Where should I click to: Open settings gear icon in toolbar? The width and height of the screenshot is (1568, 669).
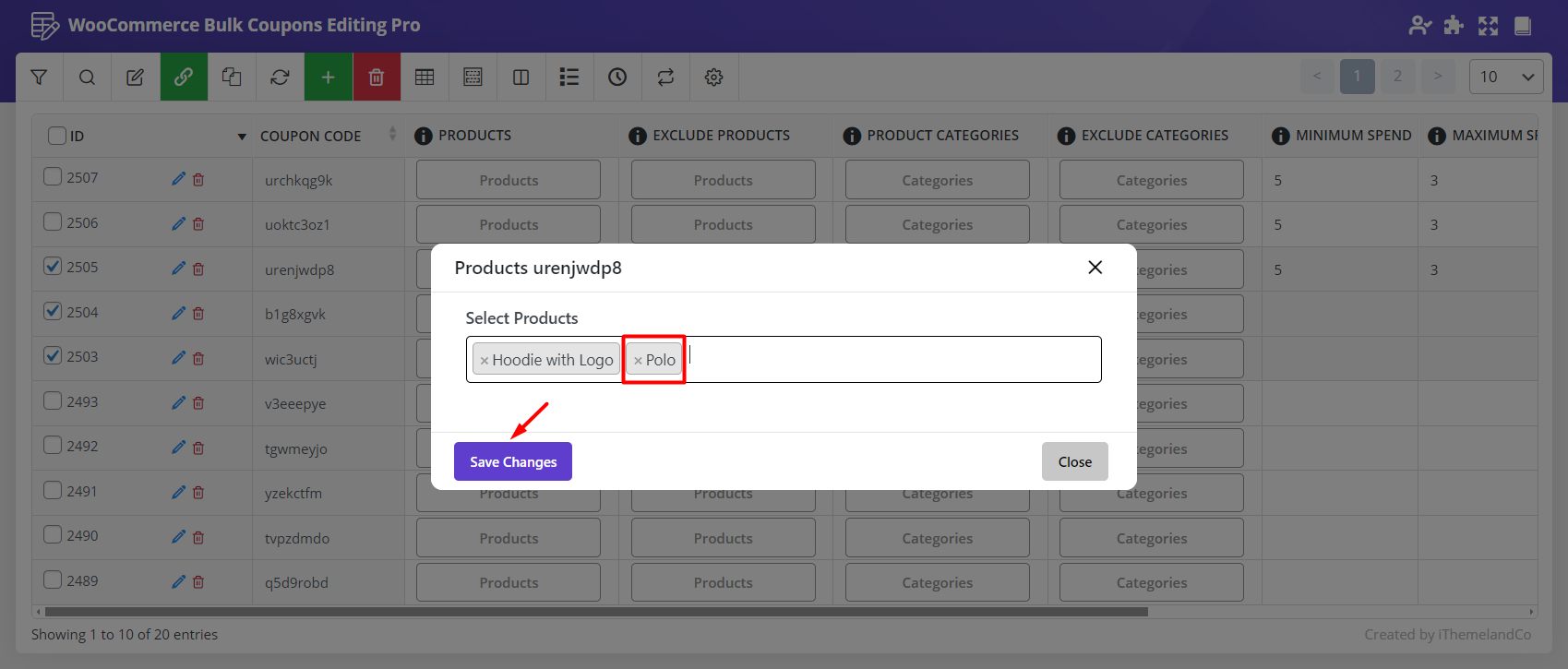[x=713, y=78]
